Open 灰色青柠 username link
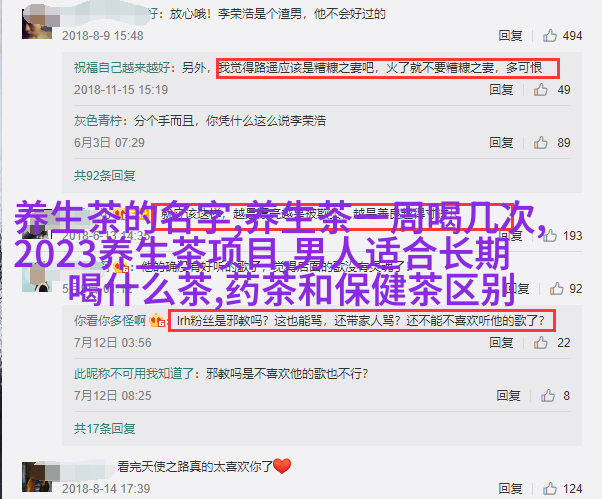The height and width of the screenshot is (499, 602). 98,121
